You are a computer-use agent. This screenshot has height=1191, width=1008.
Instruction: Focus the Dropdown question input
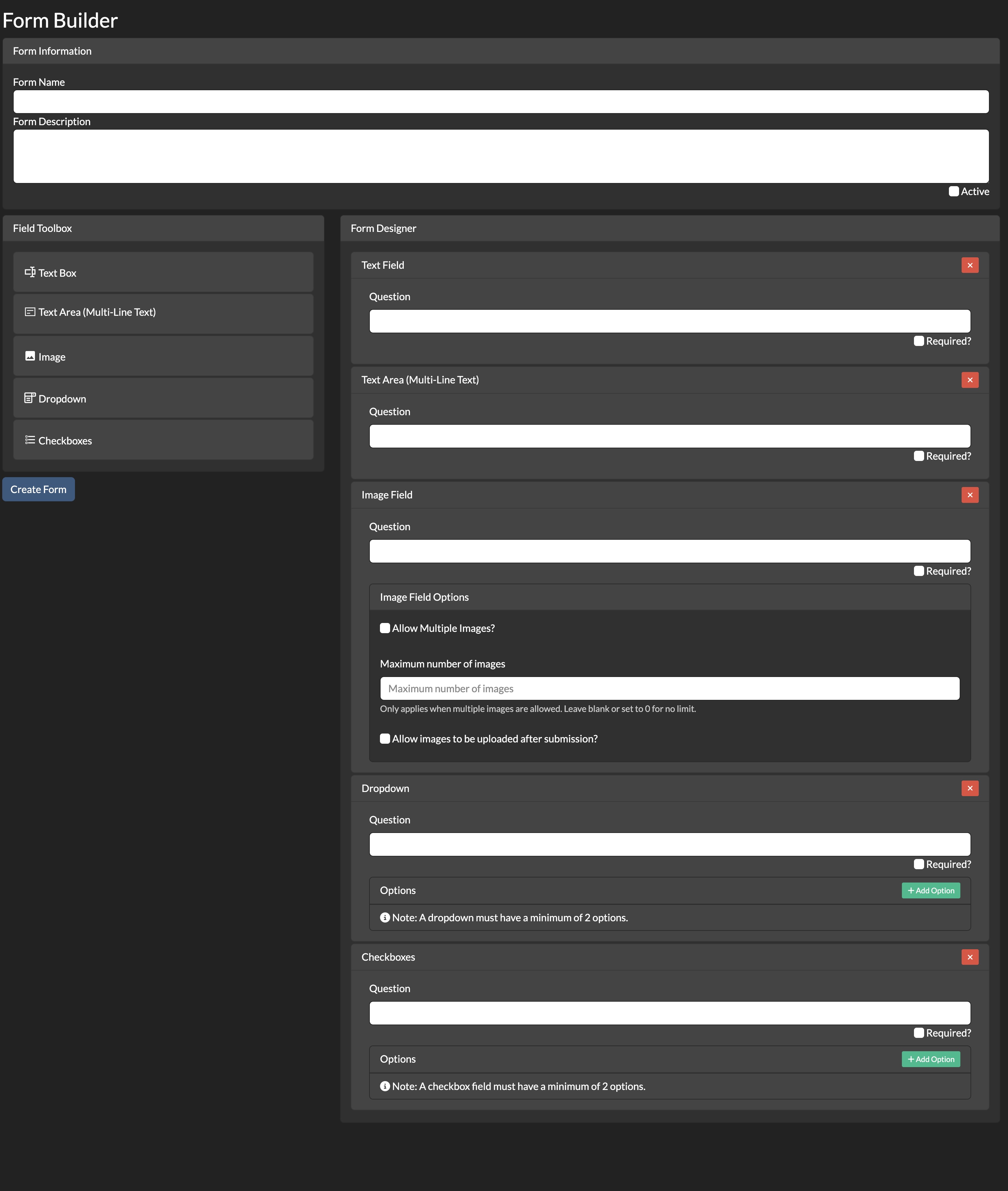pos(670,844)
